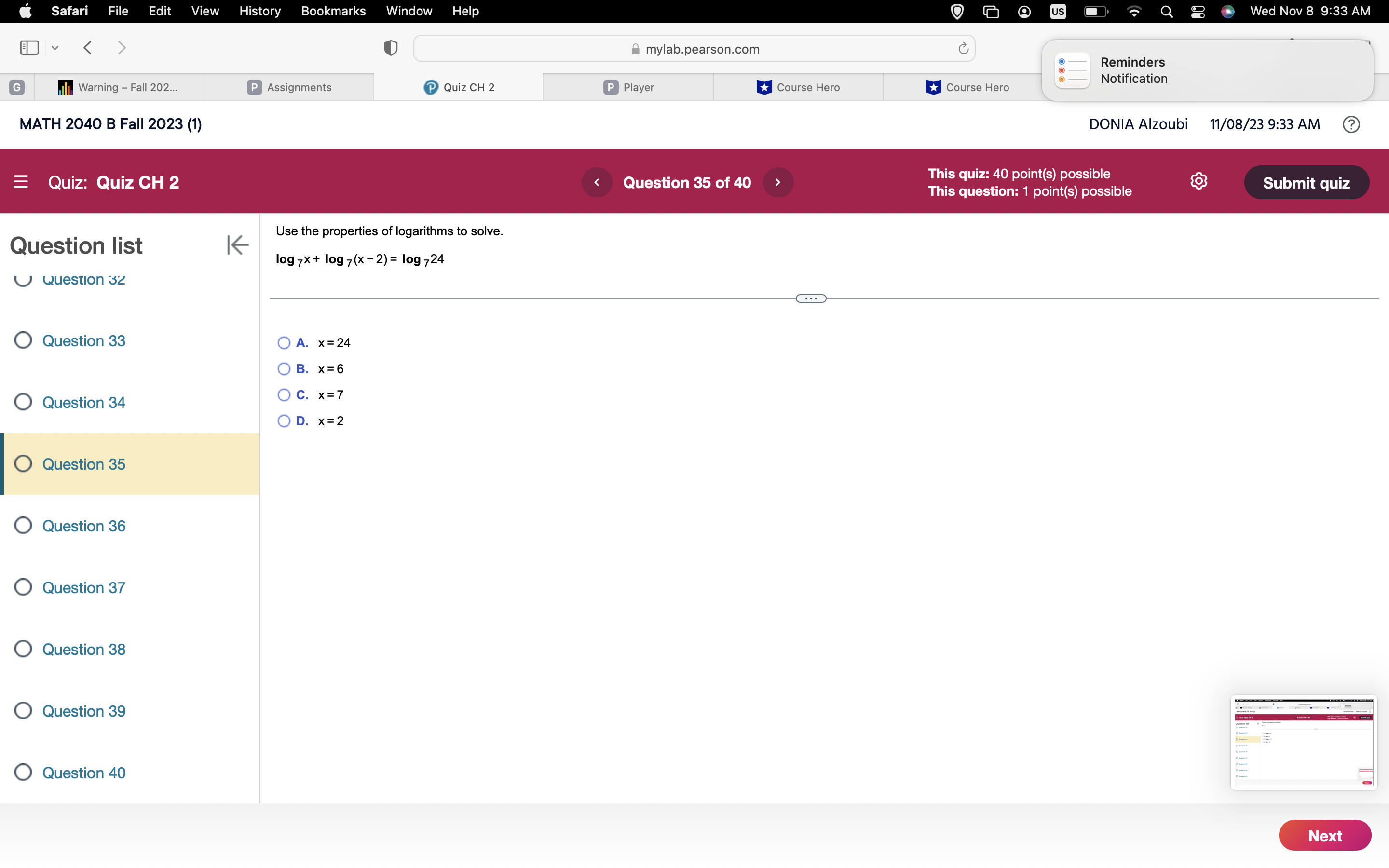Collapse the Question list panel
Screen dimensions: 1389x868
237,245
